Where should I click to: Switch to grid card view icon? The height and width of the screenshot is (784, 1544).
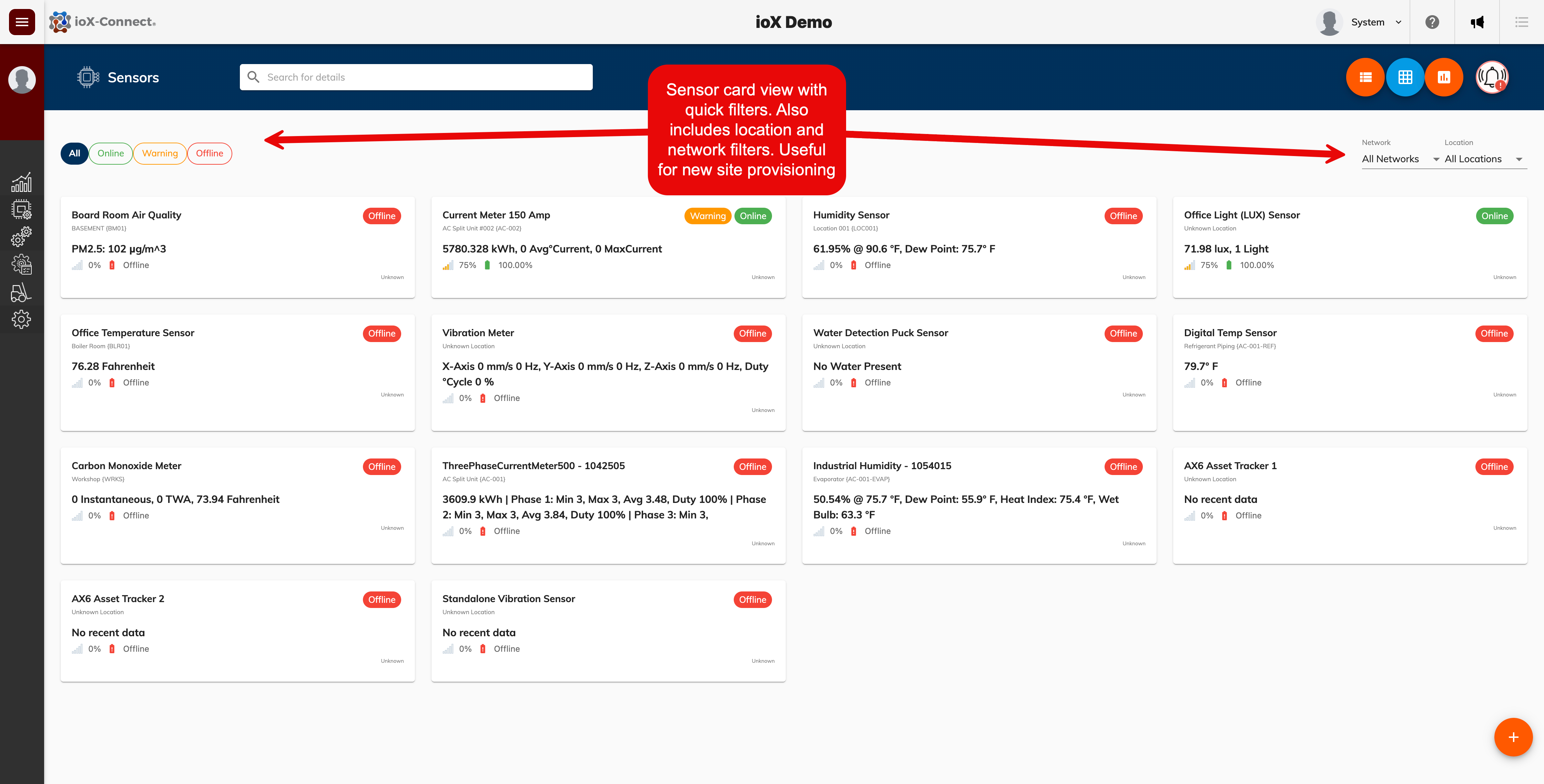1404,77
